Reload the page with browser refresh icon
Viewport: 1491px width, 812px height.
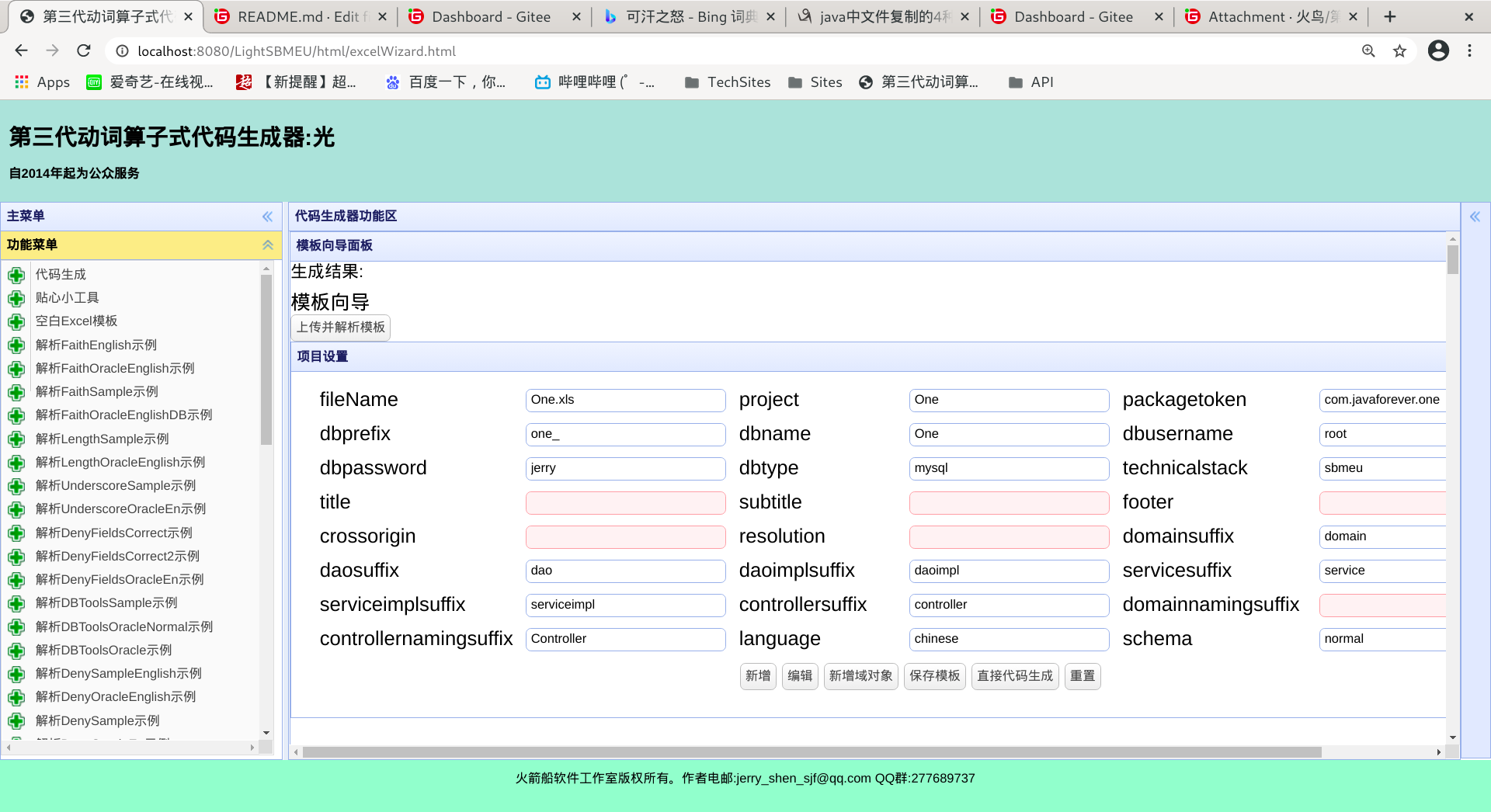click(x=84, y=50)
